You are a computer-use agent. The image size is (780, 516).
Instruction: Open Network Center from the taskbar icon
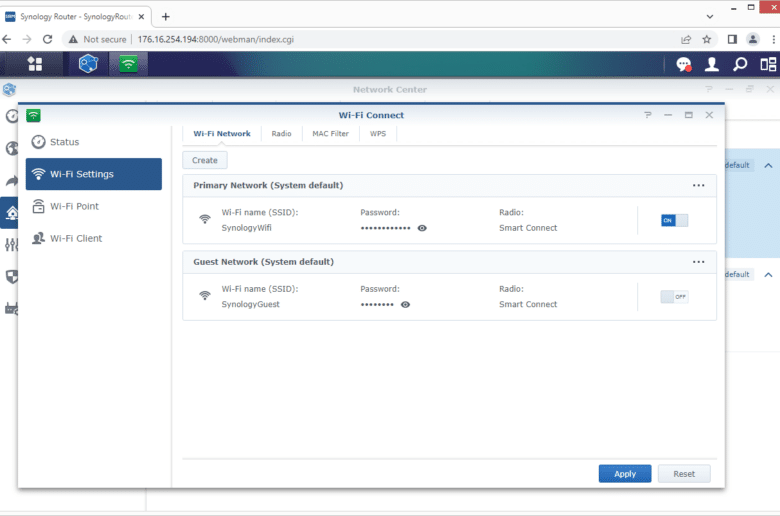(88, 64)
